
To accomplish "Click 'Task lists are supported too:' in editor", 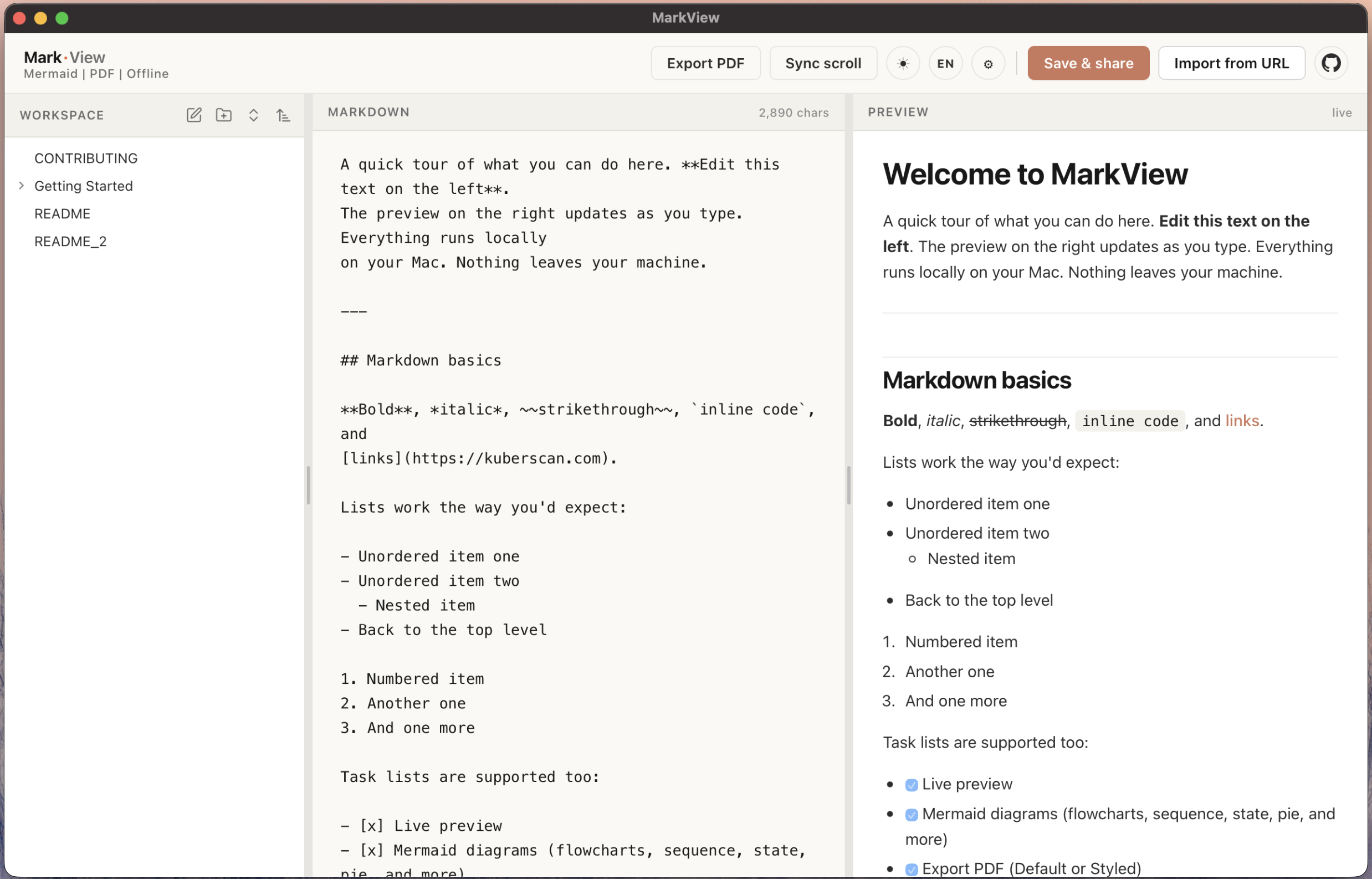I will pos(470,777).
